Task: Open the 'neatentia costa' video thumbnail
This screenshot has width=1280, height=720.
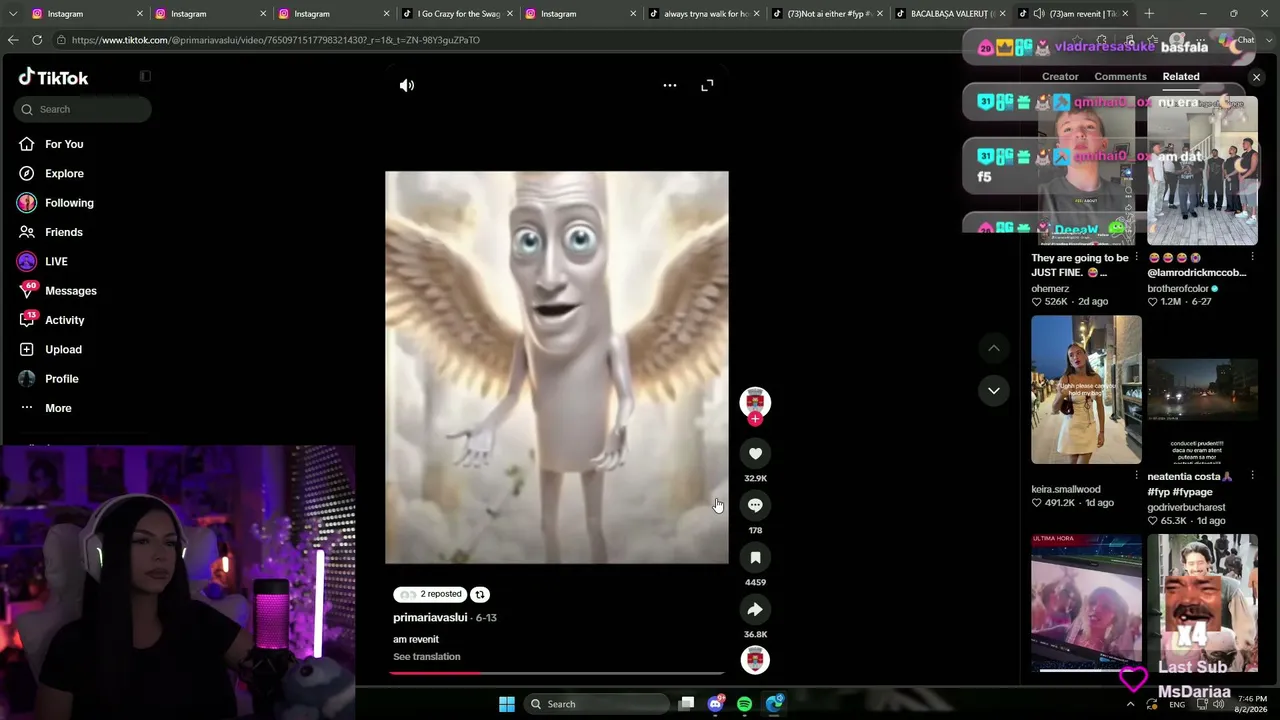Action: (x=1202, y=390)
